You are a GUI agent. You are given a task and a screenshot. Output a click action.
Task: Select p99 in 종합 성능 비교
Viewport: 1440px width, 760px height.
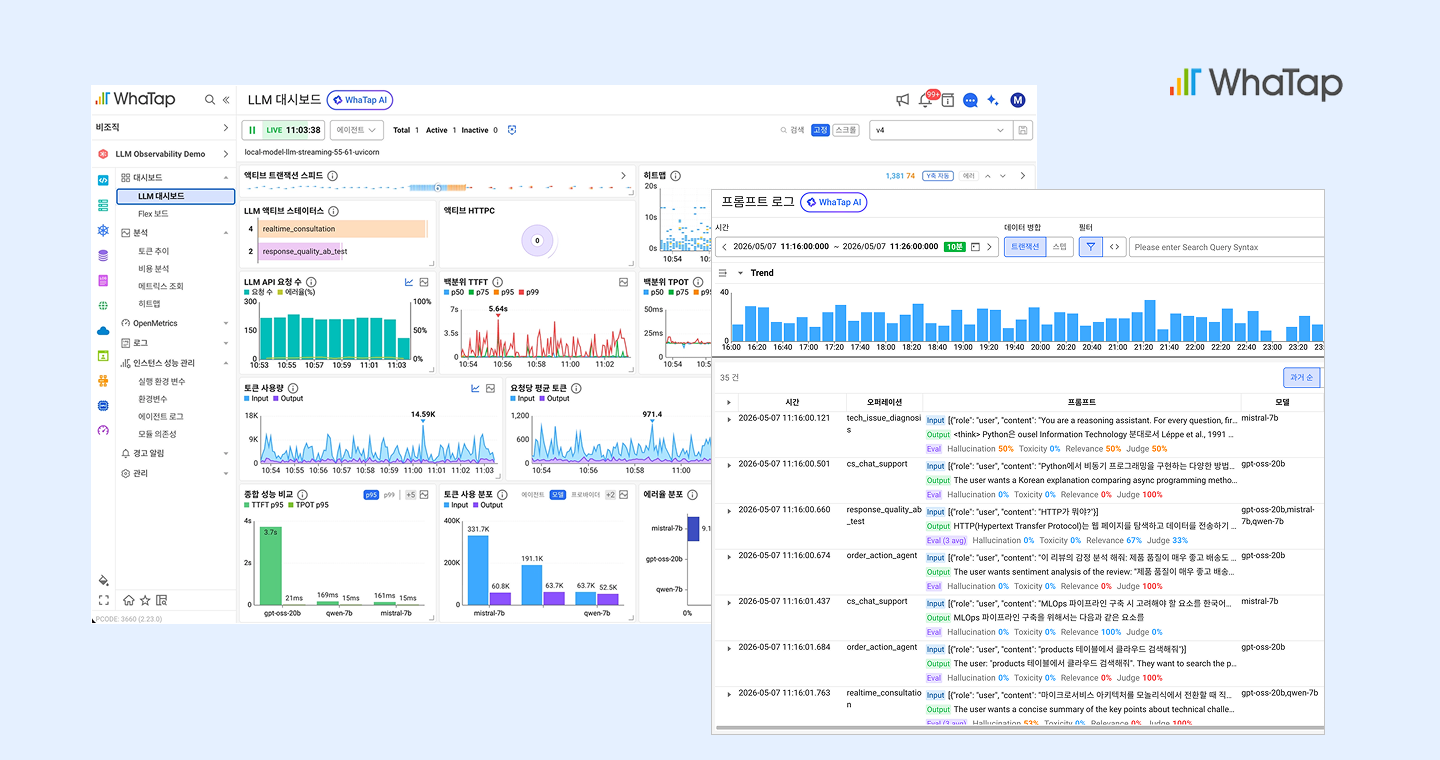[389, 494]
